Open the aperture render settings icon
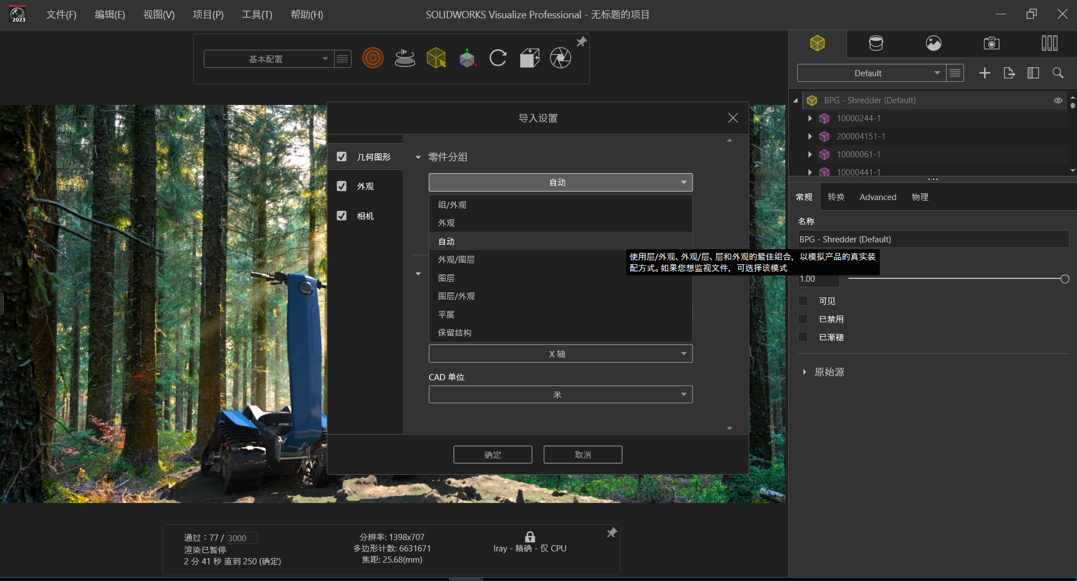The height and width of the screenshot is (581, 1077). [560, 57]
